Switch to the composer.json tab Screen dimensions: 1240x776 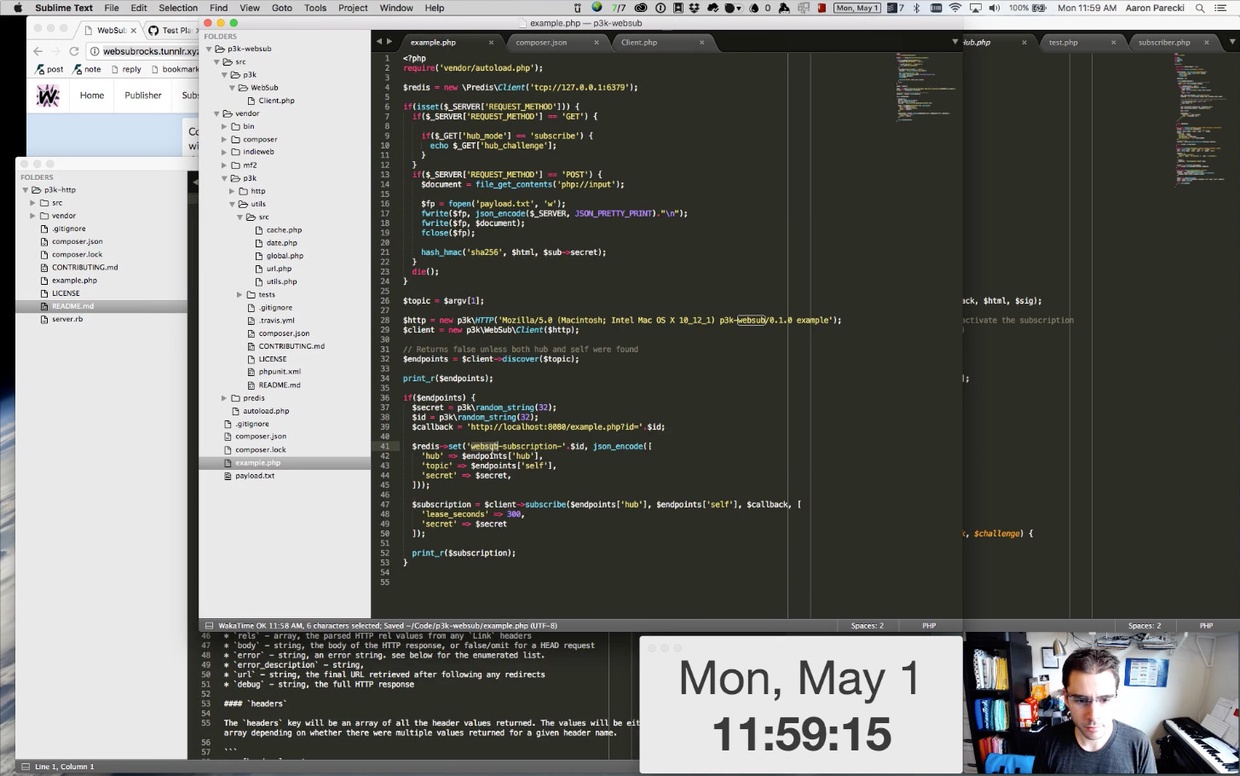pyautogui.click(x=541, y=43)
